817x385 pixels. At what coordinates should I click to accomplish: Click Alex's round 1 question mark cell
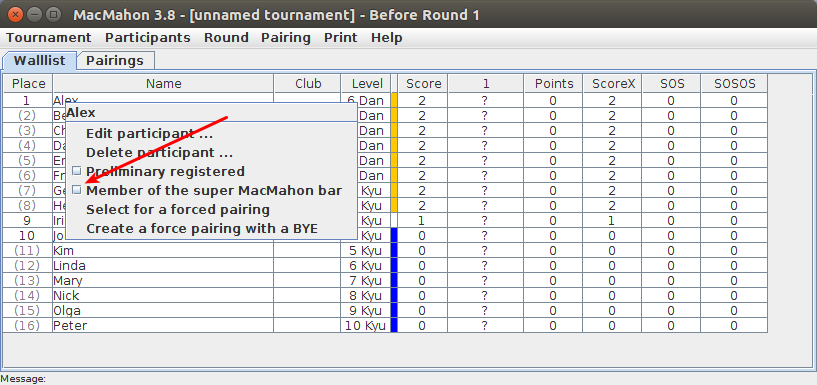tap(485, 101)
